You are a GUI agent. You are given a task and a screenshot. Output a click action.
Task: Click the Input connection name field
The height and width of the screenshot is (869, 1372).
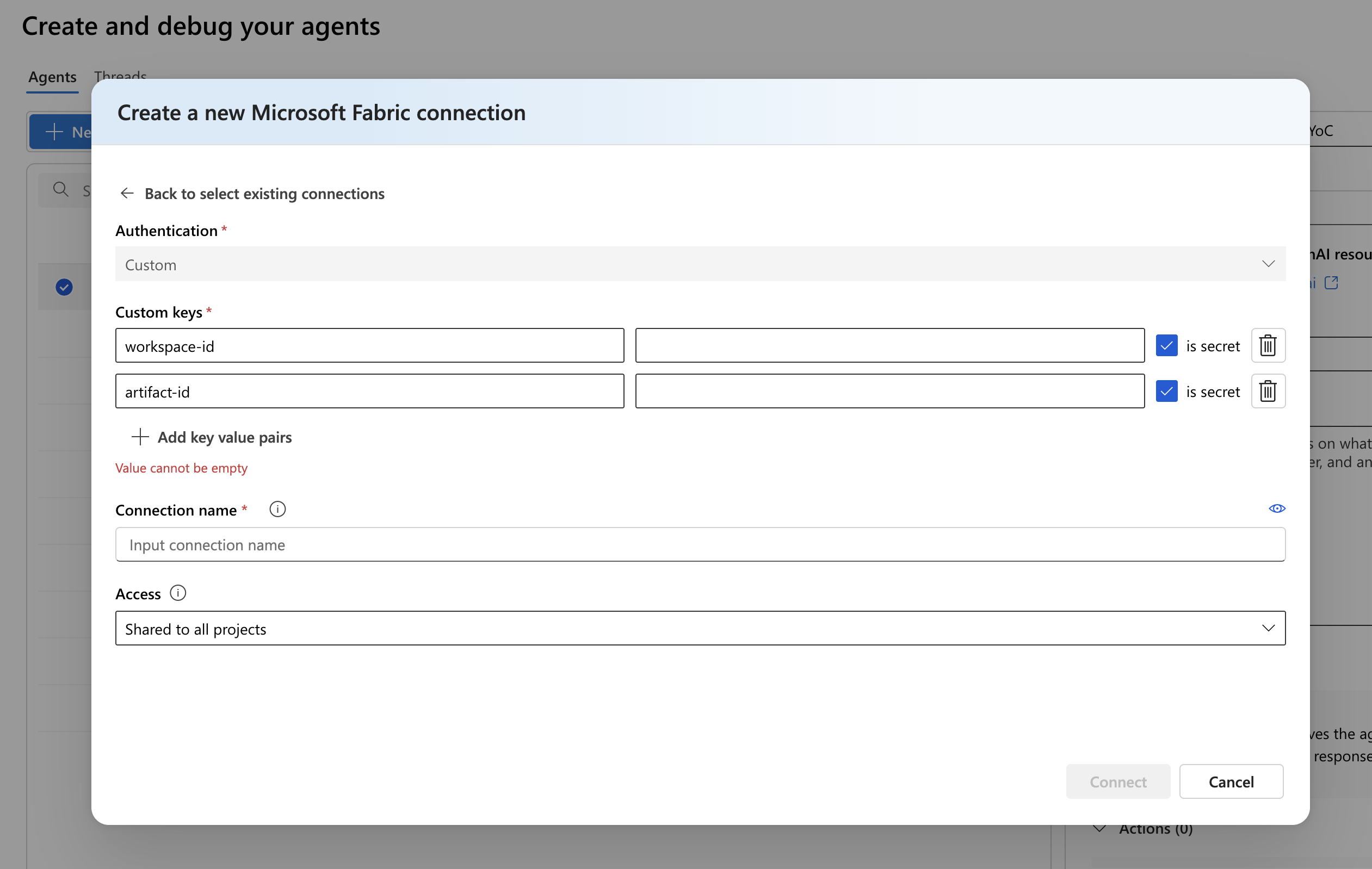(700, 544)
